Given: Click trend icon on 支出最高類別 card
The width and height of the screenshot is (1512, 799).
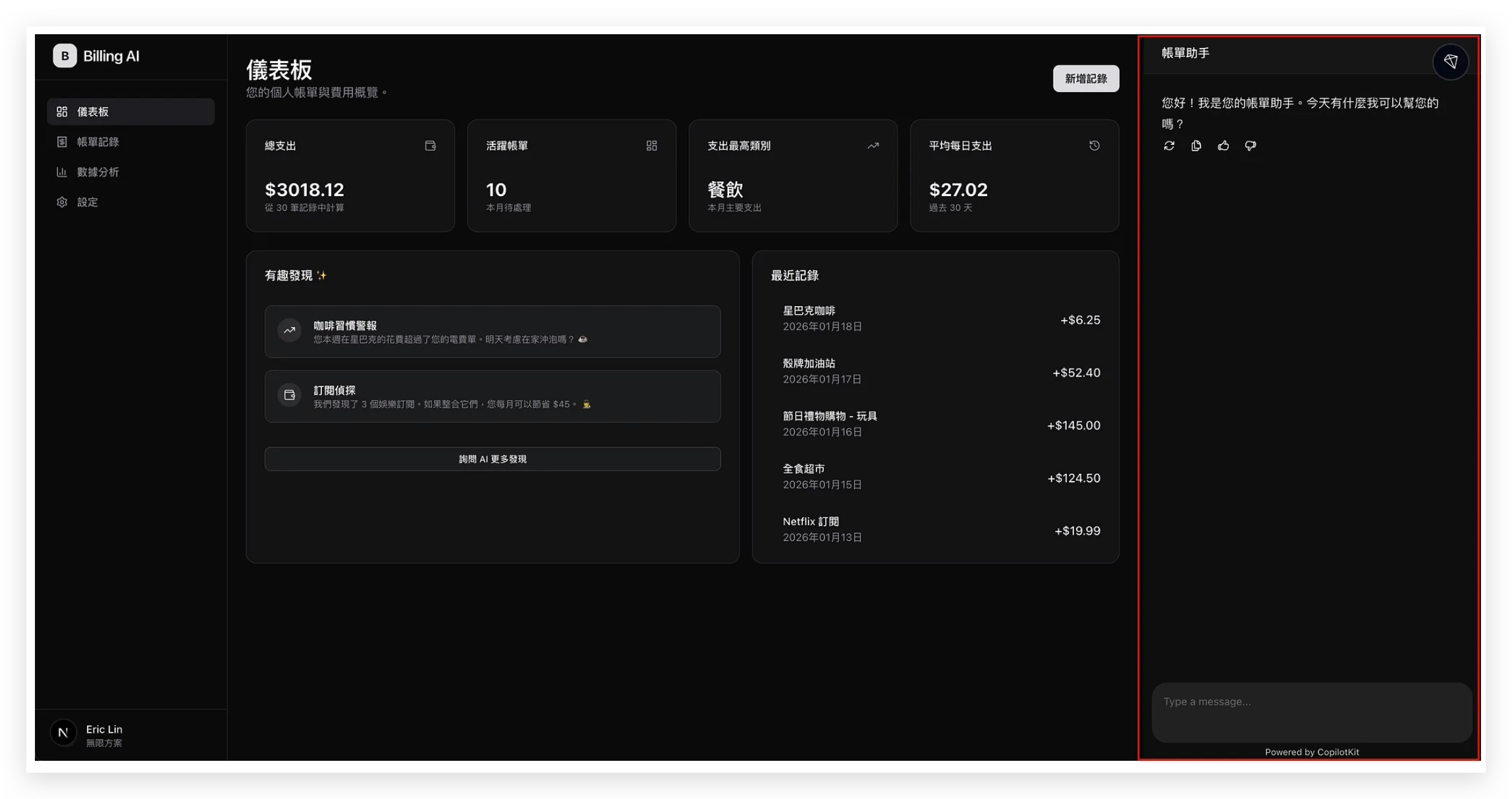Looking at the screenshot, I should (873, 145).
